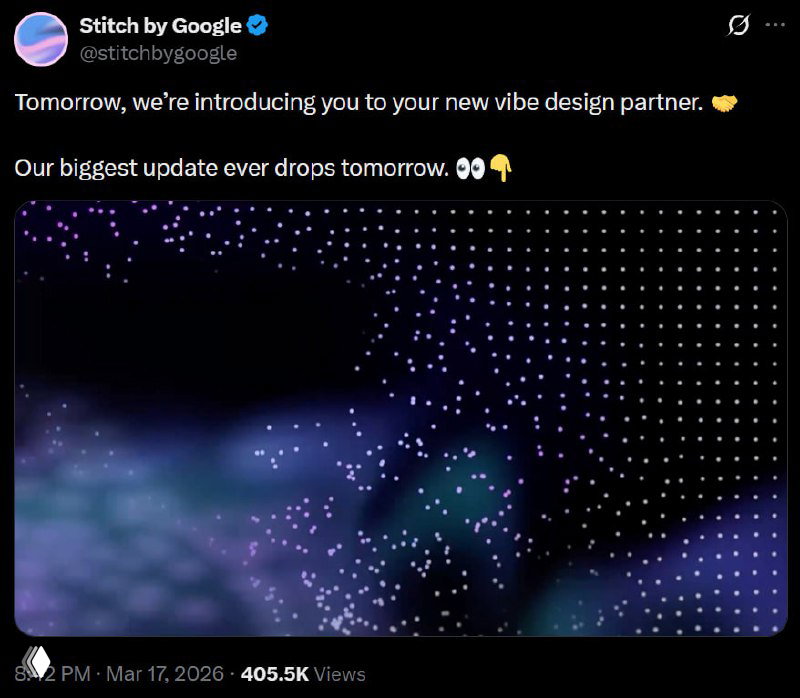The height and width of the screenshot is (698, 800).
Task: Open the 405.5K view count
Action: coord(273,674)
